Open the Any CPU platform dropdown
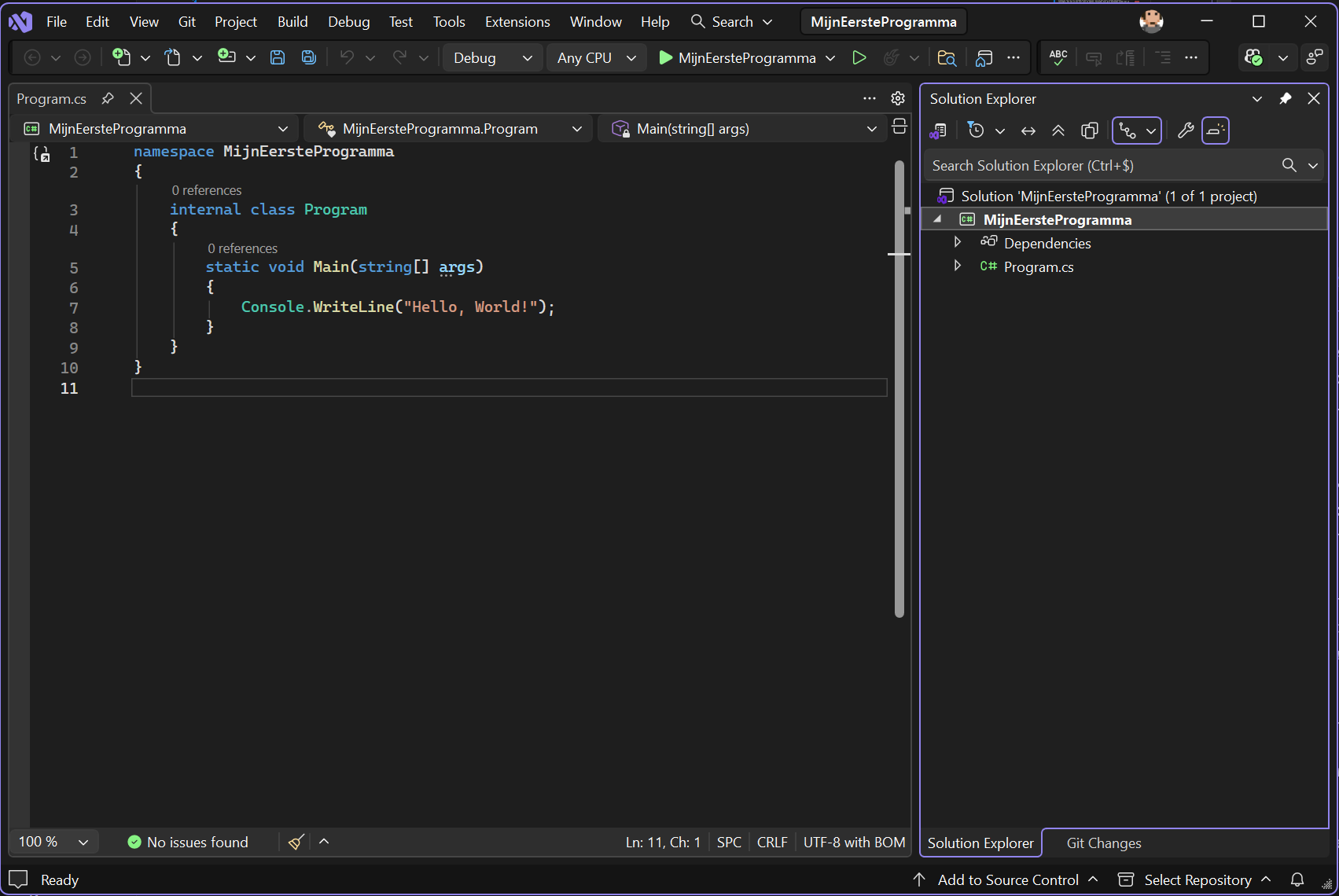This screenshot has width=1339, height=896. 596,57
